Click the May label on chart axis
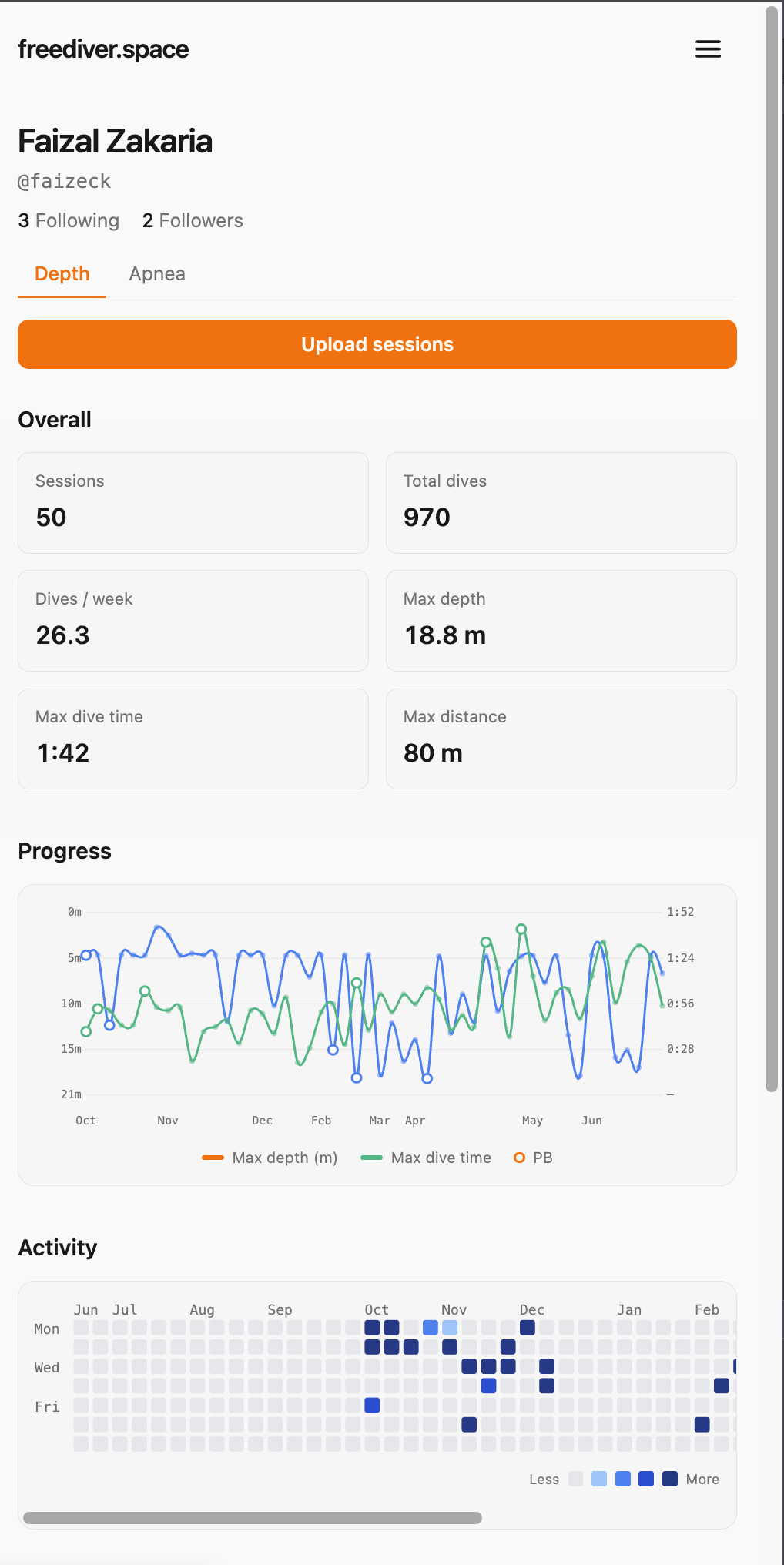Image resolution: width=784 pixels, height=1565 pixels. click(x=533, y=1121)
